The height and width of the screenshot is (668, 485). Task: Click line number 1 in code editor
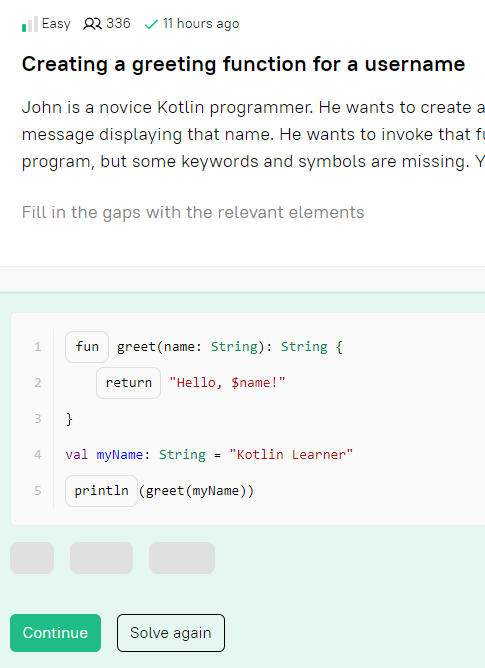click(38, 347)
